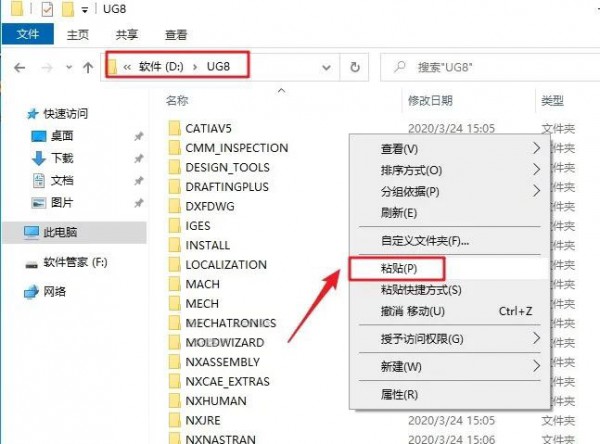Select the NXCAE_EXTRAS folder
The width and height of the screenshot is (600, 444).
219,382
